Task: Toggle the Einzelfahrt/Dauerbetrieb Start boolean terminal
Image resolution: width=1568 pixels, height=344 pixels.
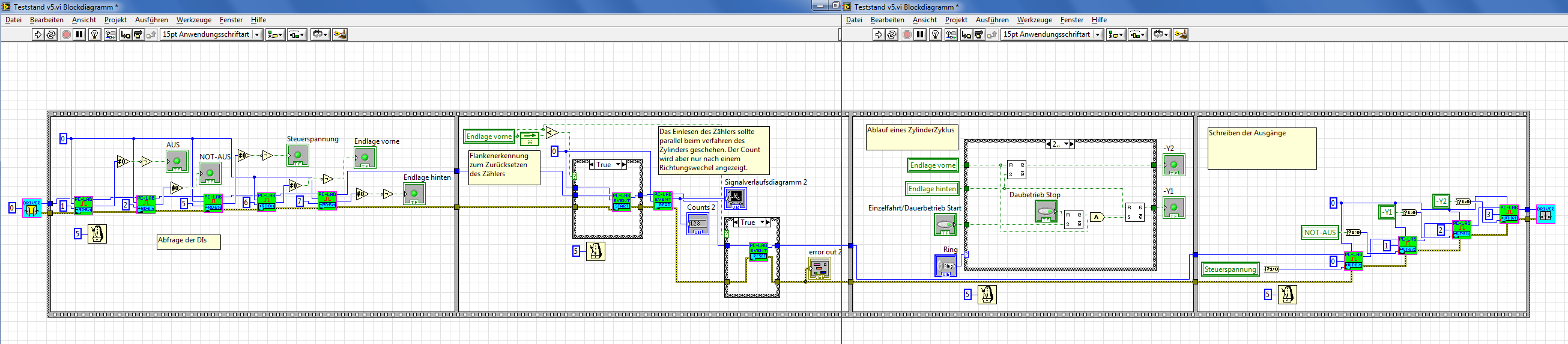Action: (945, 224)
